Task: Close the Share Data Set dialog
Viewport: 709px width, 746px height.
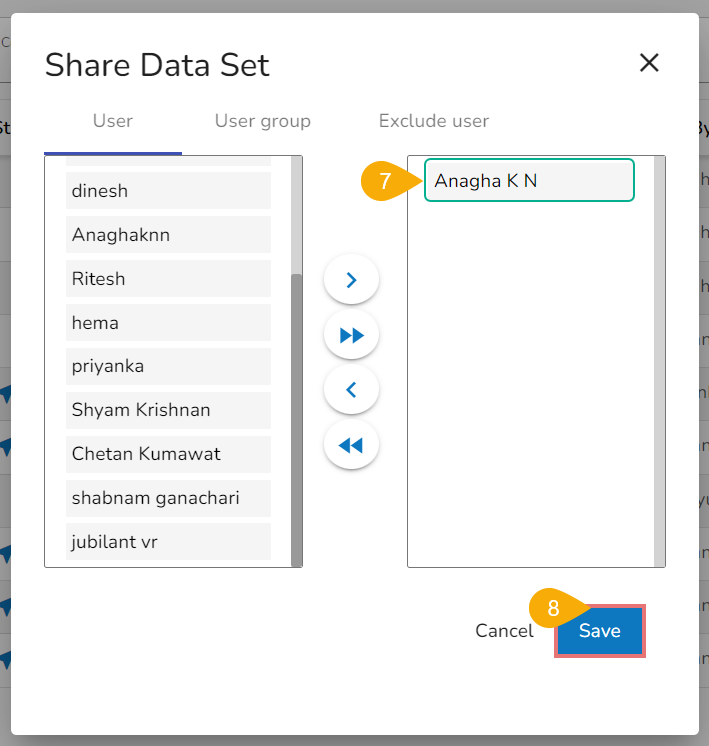Action: click(x=649, y=63)
